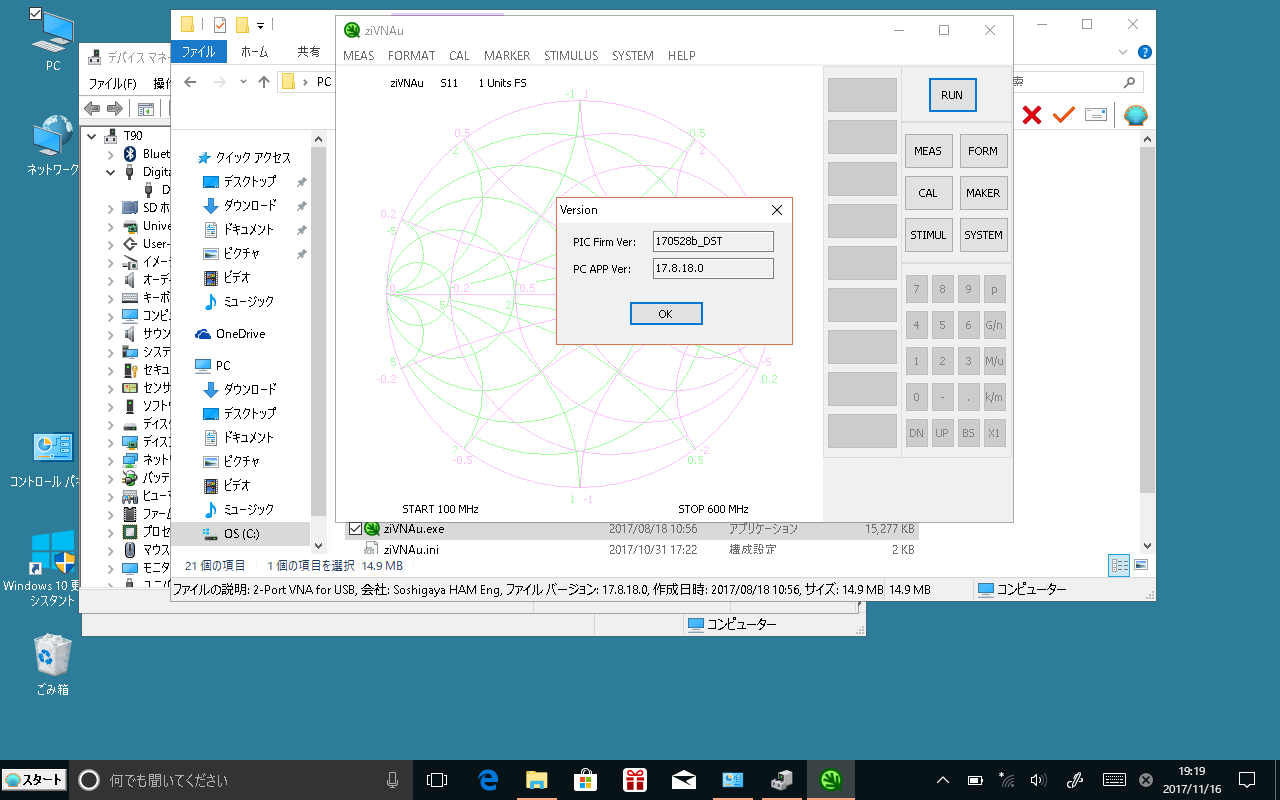The image size is (1280, 800).
Task: Open ごみ箱 recycle bin desktop icon
Action: point(52,663)
